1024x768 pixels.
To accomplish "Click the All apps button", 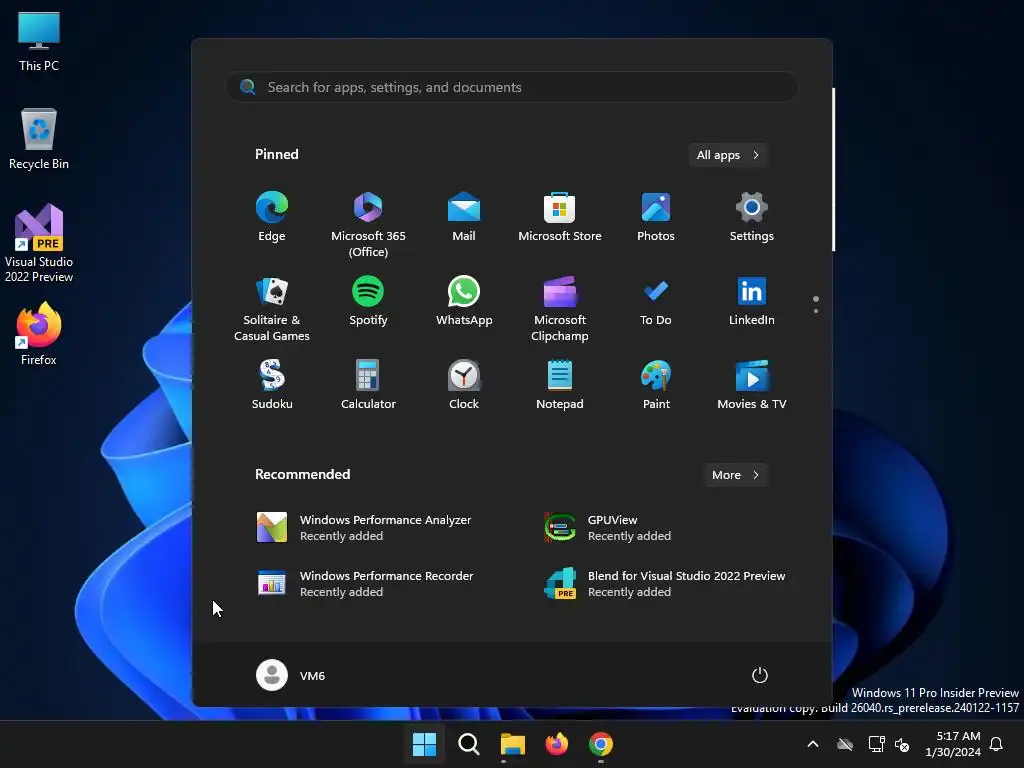I will click(x=728, y=155).
